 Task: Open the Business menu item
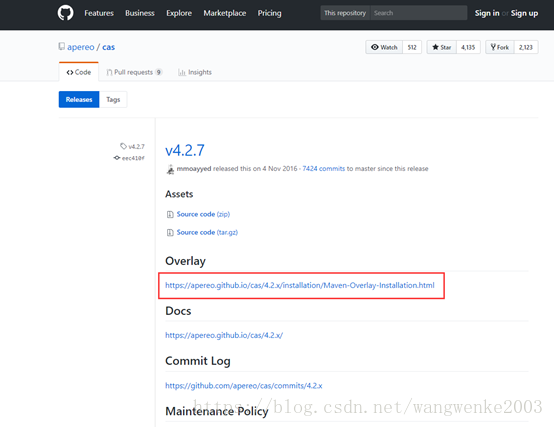pyautogui.click(x=140, y=13)
